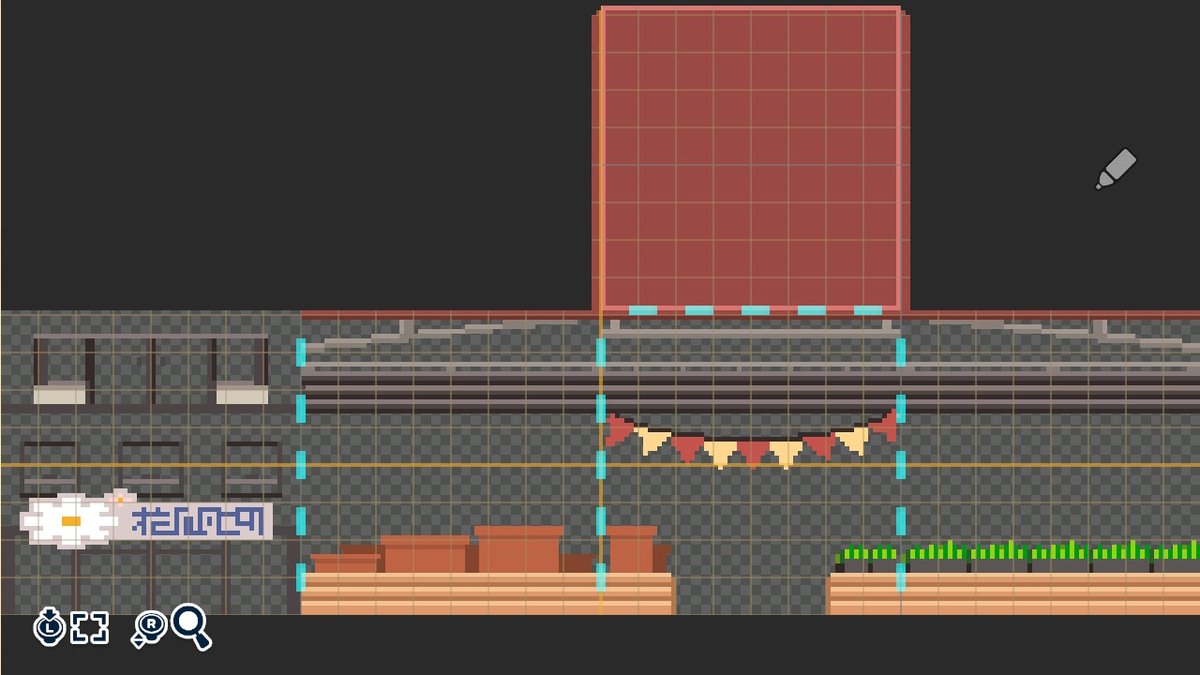Select the fit-to-frame brackets icon

[89, 628]
